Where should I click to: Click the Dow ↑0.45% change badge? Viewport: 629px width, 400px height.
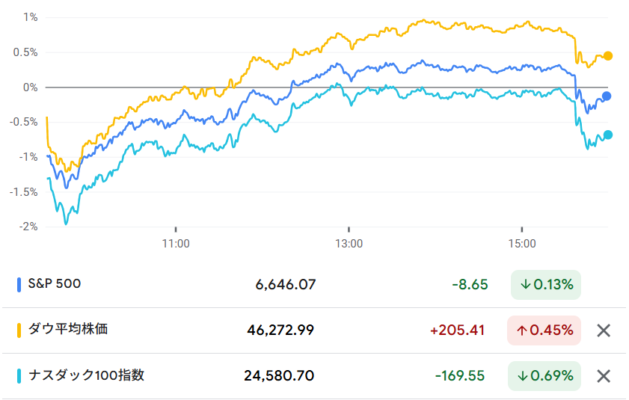click(545, 330)
